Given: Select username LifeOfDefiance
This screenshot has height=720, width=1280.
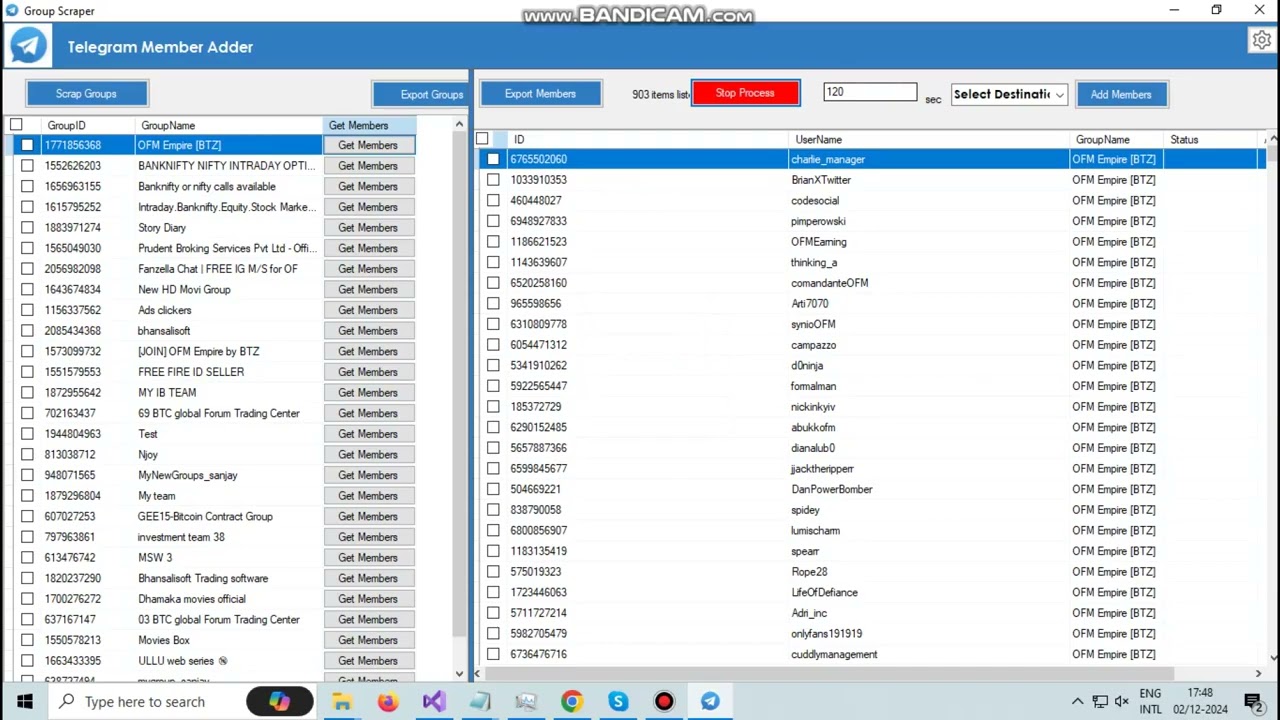Looking at the screenshot, I should coord(824,592).
